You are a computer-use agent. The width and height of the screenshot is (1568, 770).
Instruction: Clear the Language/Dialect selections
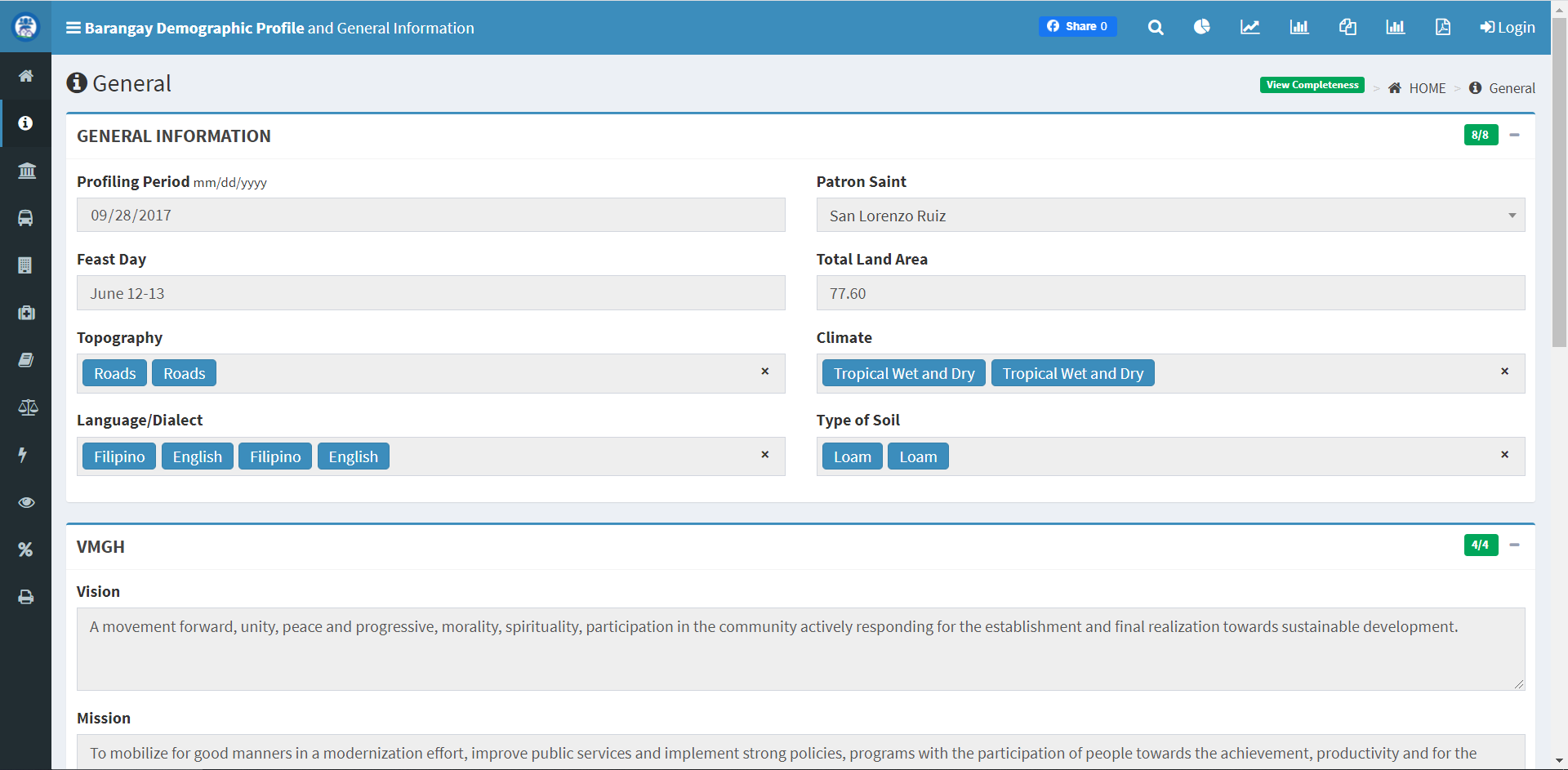click(765, 454)
